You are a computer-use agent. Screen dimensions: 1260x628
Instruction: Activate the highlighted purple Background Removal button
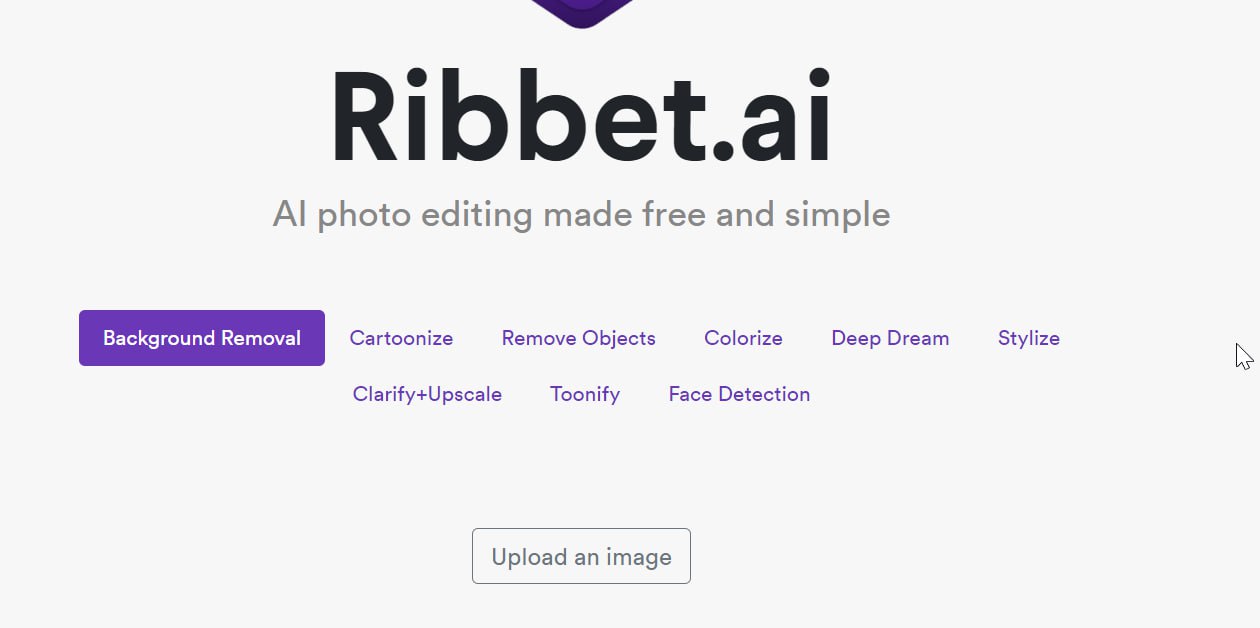click(202, 338)
